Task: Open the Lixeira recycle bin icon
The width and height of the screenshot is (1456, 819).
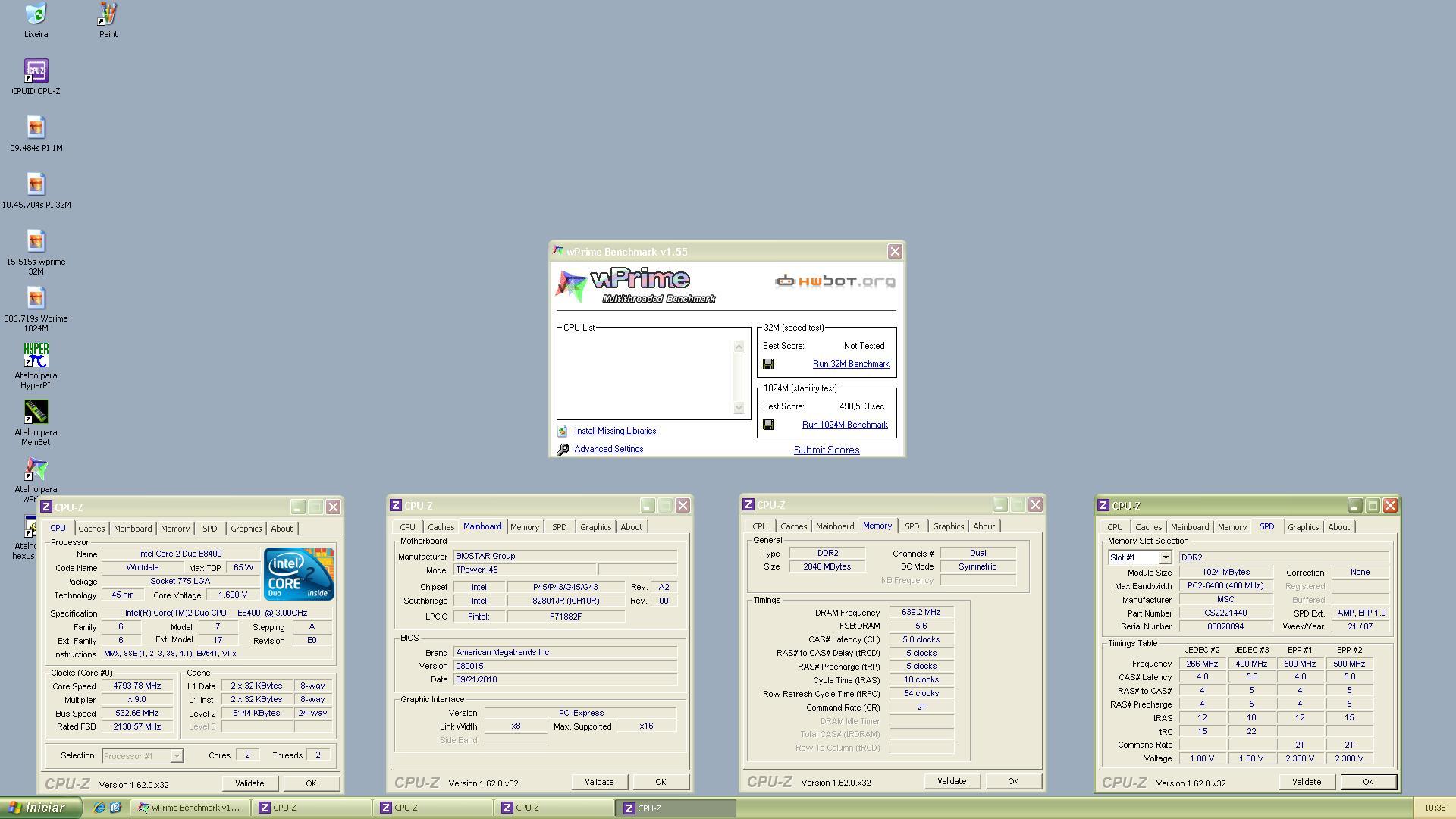Action: pyautogui.click(x=36, y=14)
